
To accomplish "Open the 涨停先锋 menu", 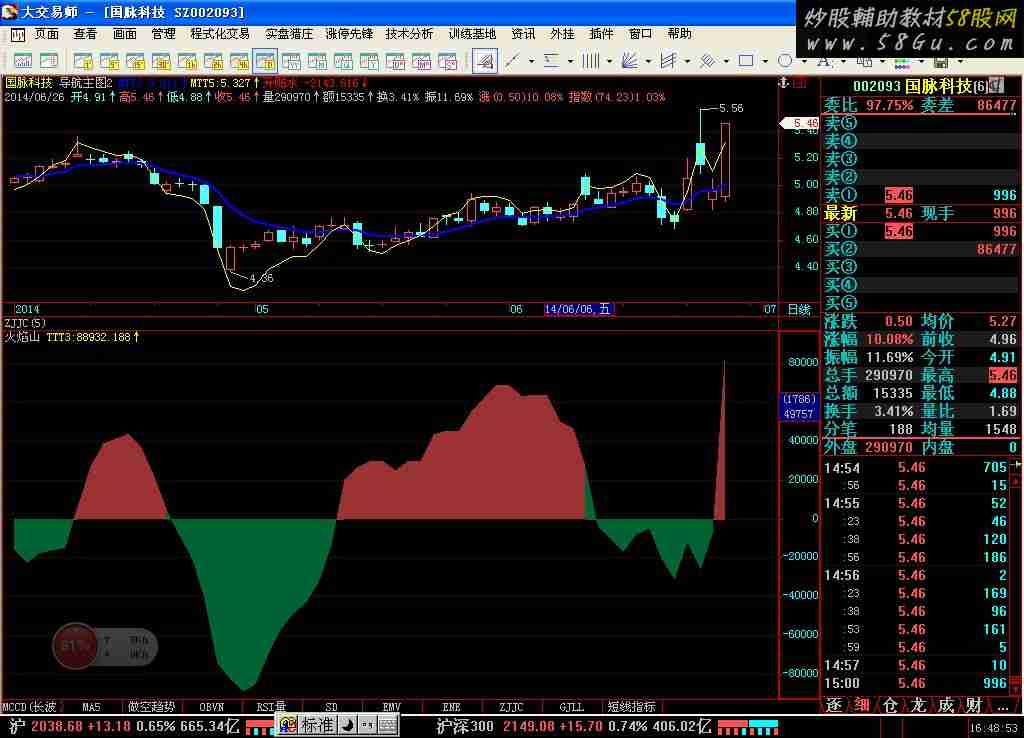I will 349,34.
